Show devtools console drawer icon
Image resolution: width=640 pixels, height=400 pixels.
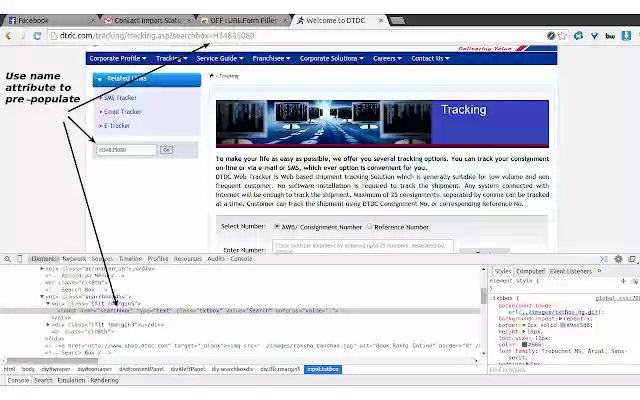pos(604,259)
